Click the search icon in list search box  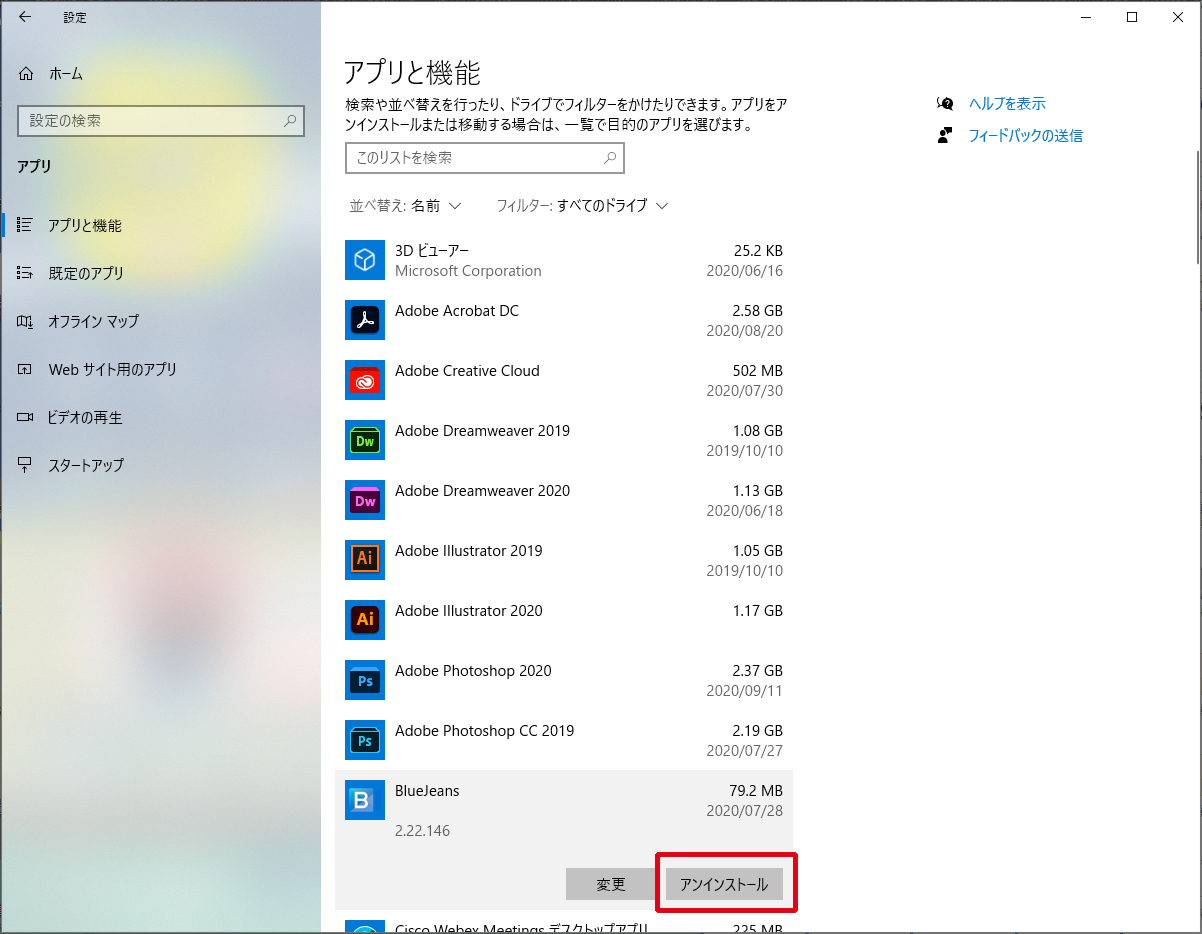coord(610,158)
